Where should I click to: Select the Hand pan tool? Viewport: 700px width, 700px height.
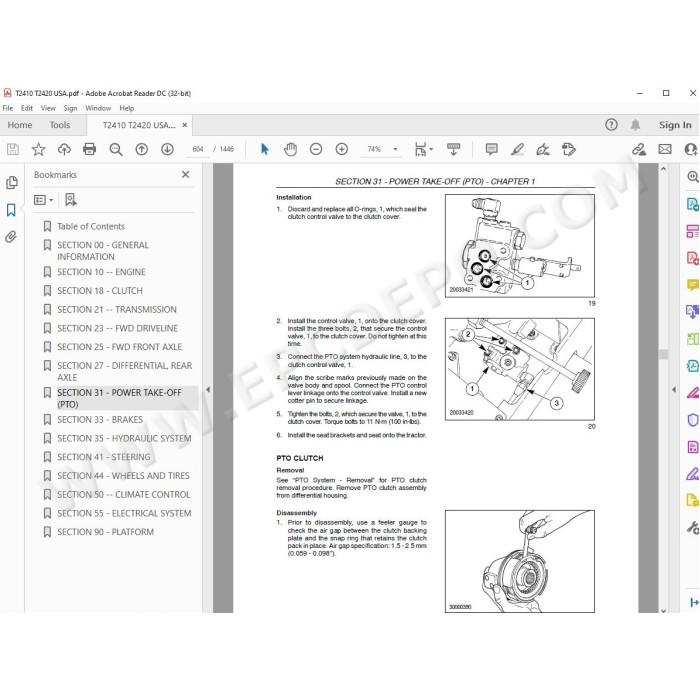coord(290,149)
